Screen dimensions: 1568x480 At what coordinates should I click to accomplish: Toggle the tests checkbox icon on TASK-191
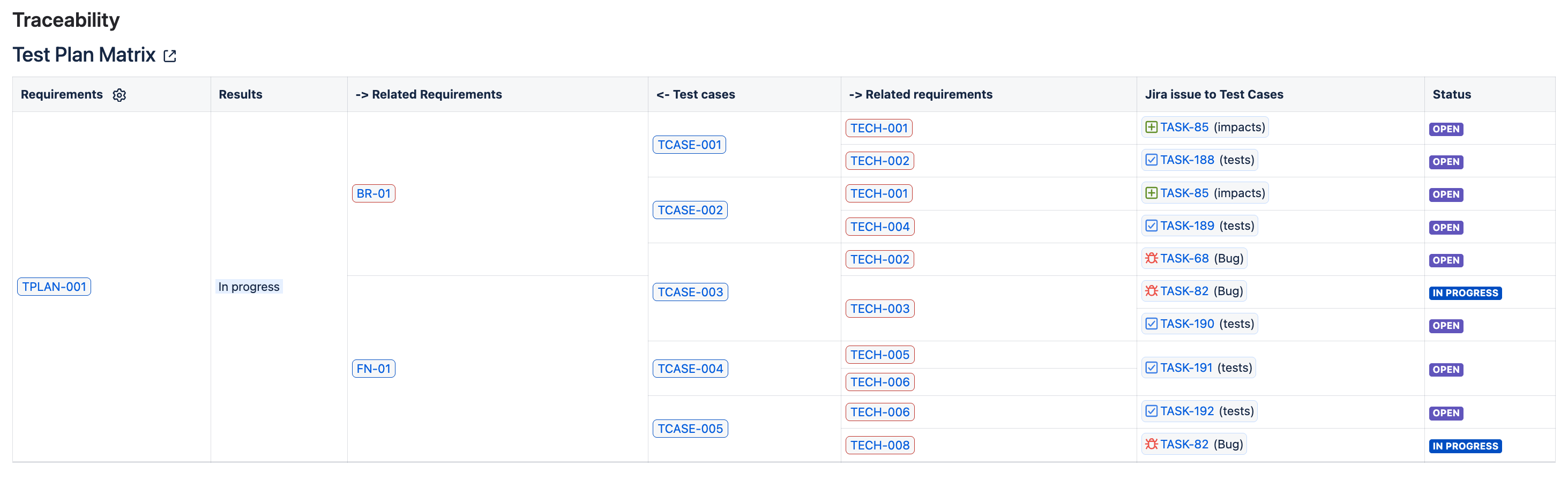pyautogui.click(x=1151, y=367)
